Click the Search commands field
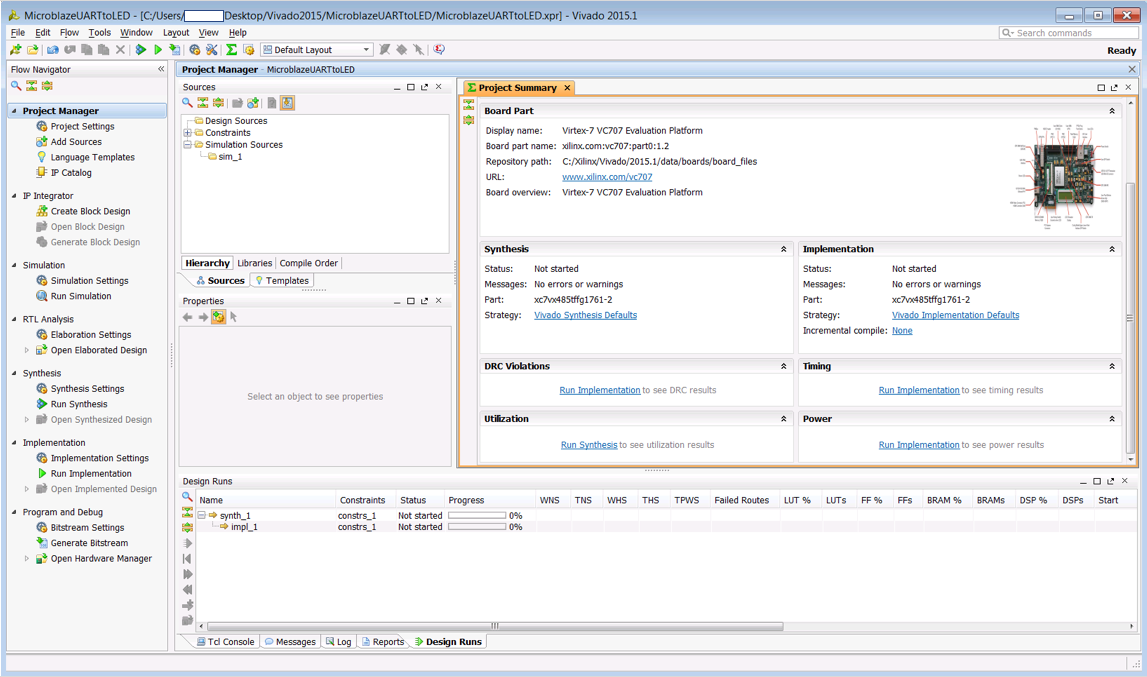The height and width of the screenshot is (677, 1147). click(1069, 33)
